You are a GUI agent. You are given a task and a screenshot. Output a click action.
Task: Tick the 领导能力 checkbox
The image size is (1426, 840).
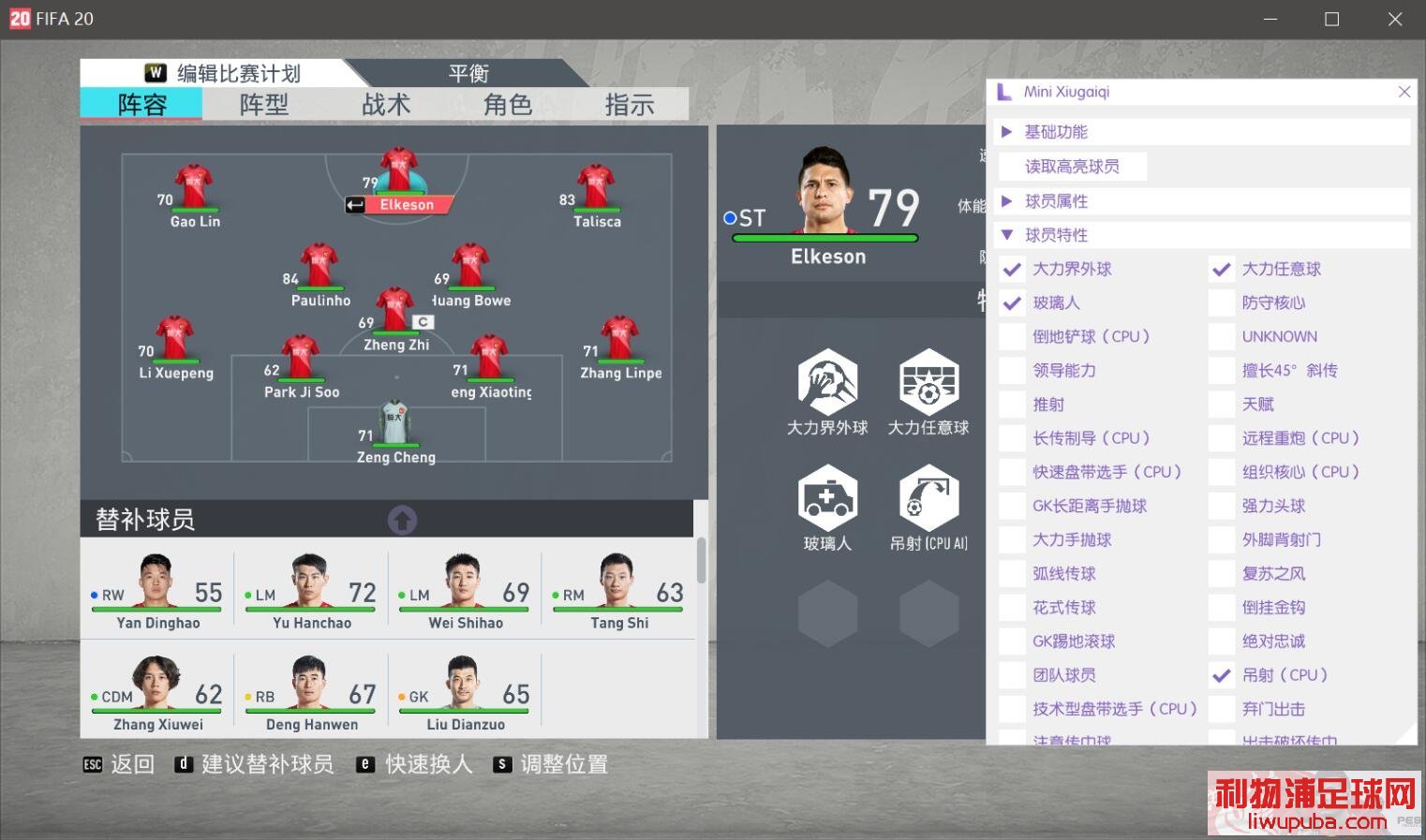(1012, 371)
